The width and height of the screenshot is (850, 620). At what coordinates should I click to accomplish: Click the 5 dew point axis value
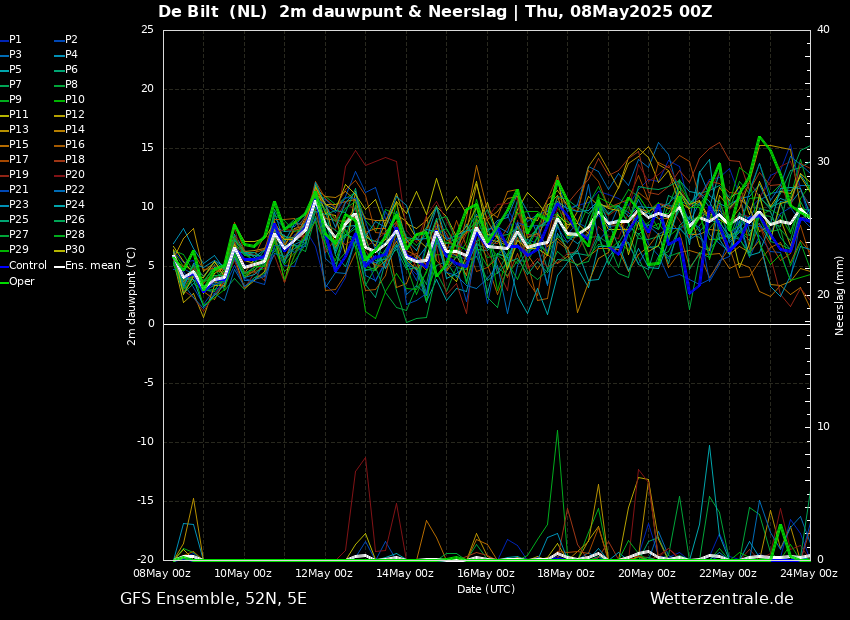tap(151, 266)
